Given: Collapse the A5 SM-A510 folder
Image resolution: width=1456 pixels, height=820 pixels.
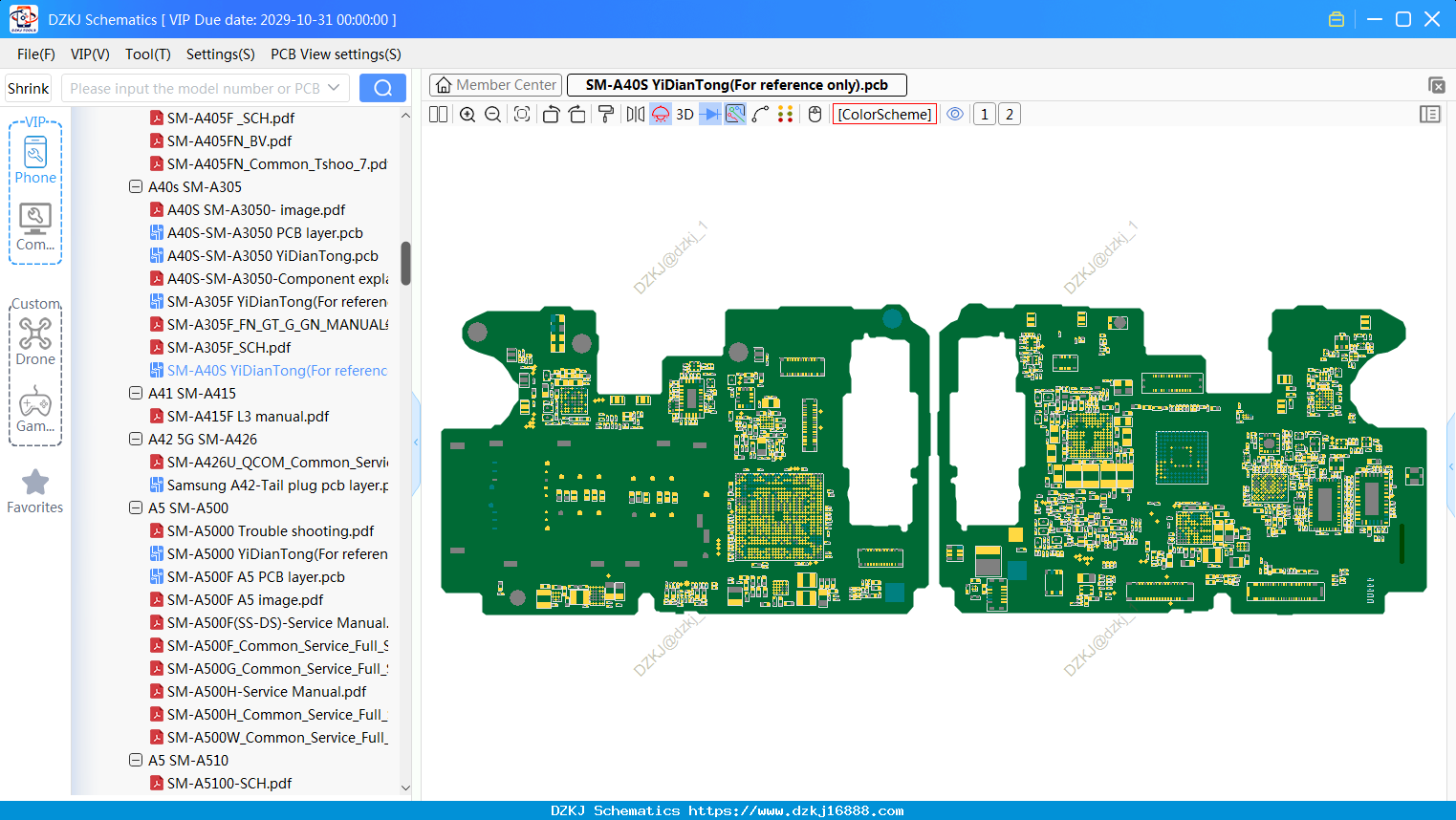Looking at the screenshot, I should pos(136,761).
